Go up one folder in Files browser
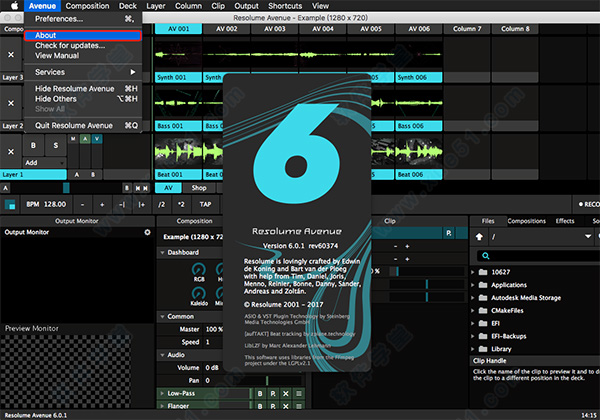Image resolution: width=600 pixels, height=420 pixels. (x=479, y=237)
